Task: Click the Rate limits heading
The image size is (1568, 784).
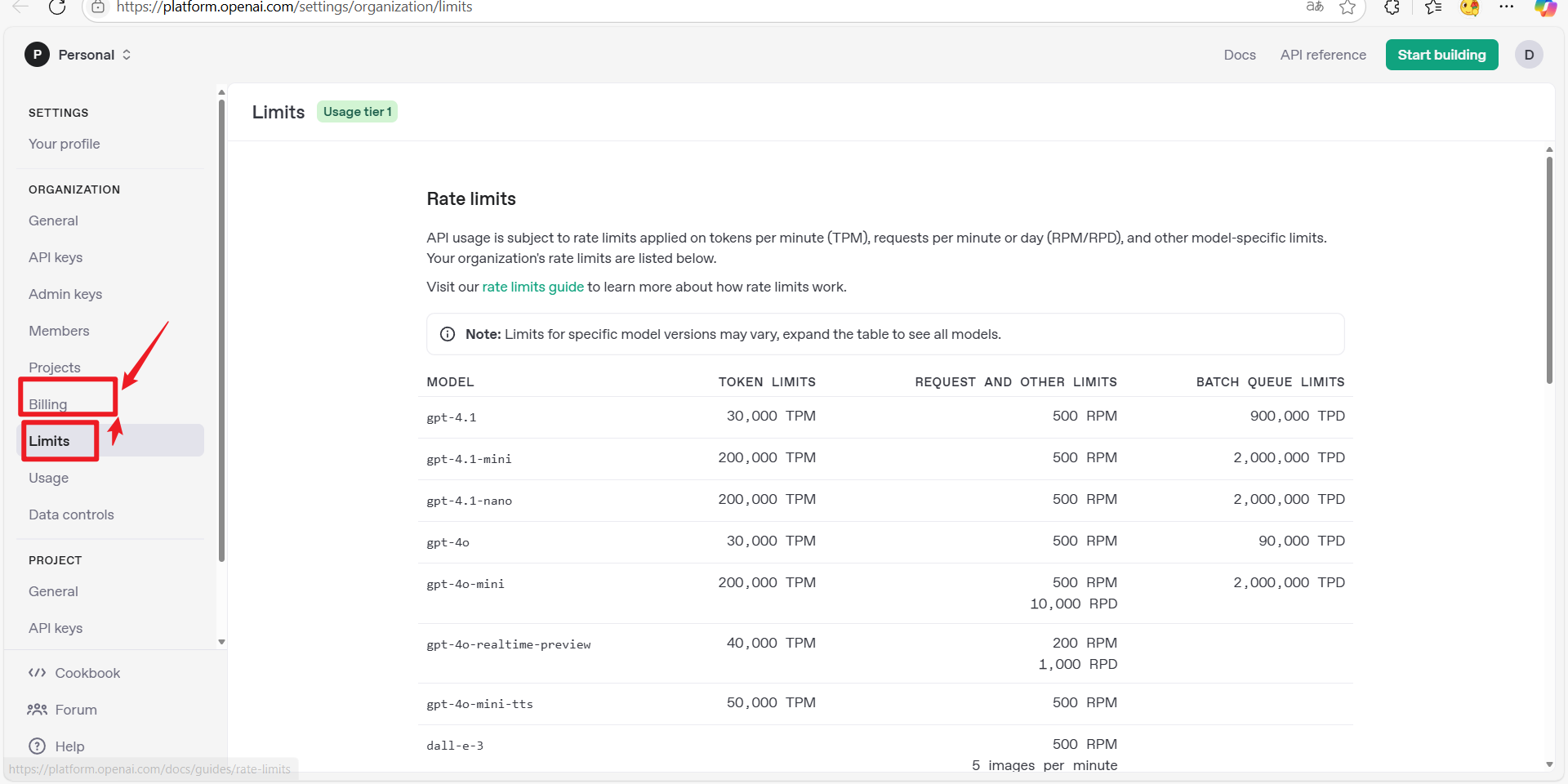Action: coord(471,198)
